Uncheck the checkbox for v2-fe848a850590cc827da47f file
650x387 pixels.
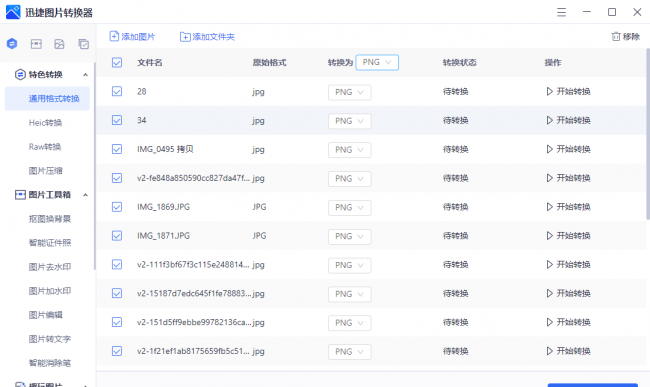117,178
